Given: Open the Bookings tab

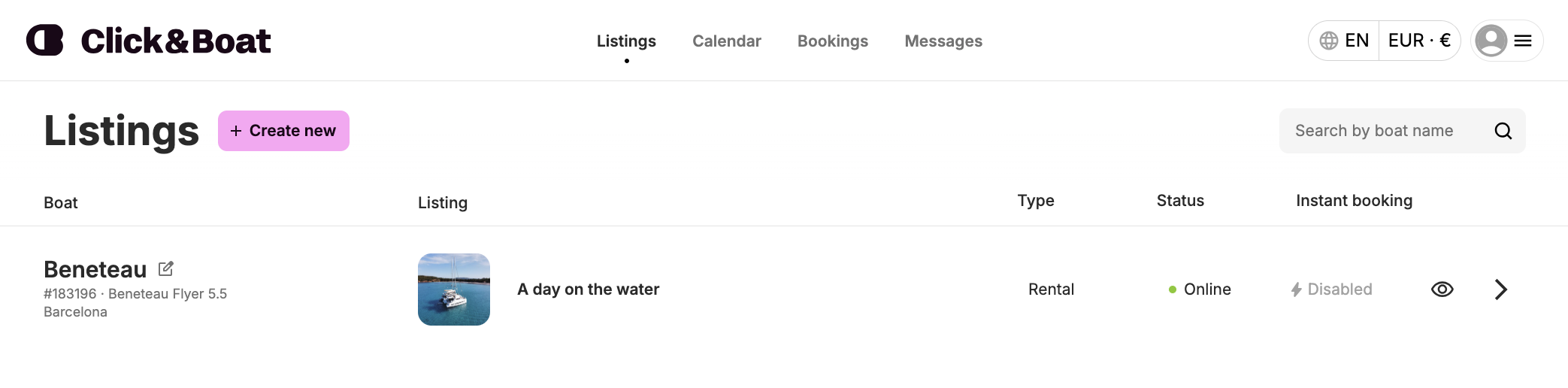Looking at the screenshot, I should tap(832, 41).
